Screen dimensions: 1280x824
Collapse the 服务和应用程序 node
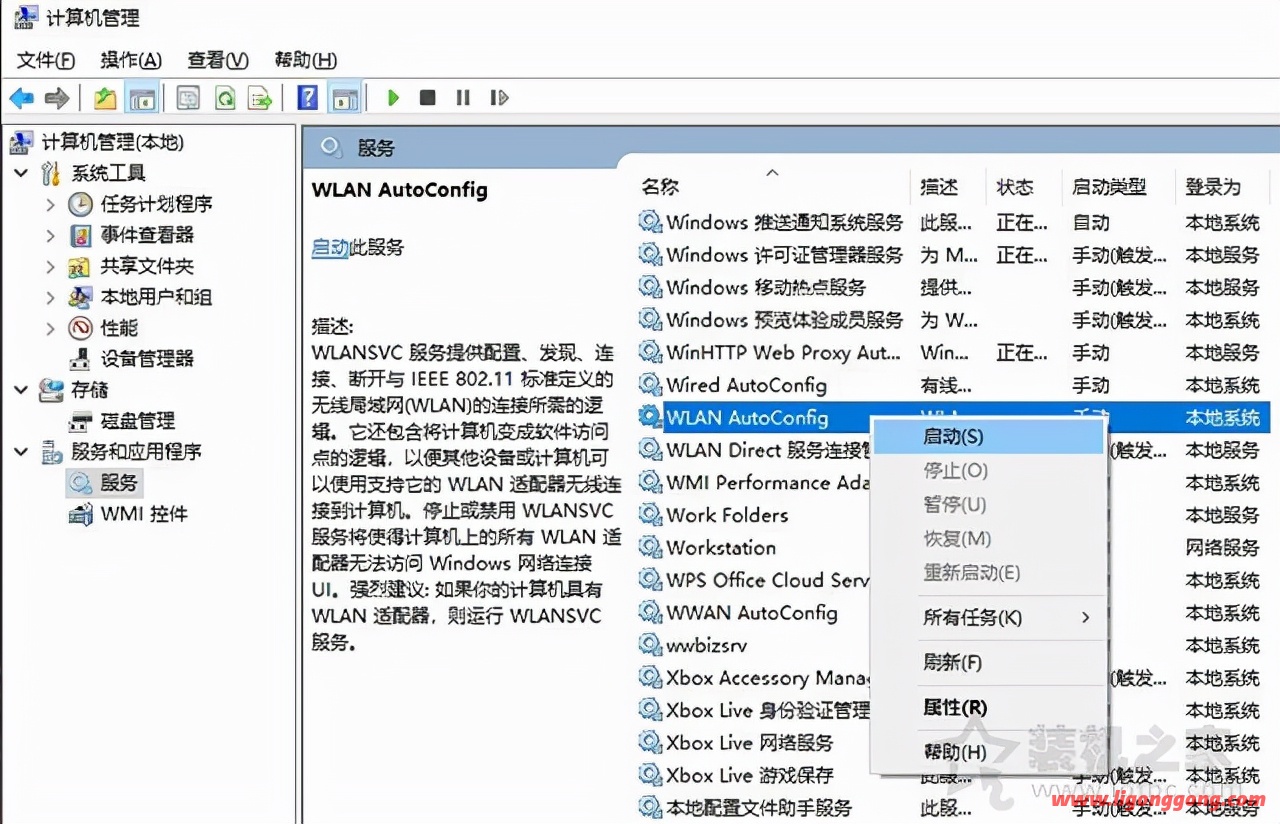pos(21,452)
